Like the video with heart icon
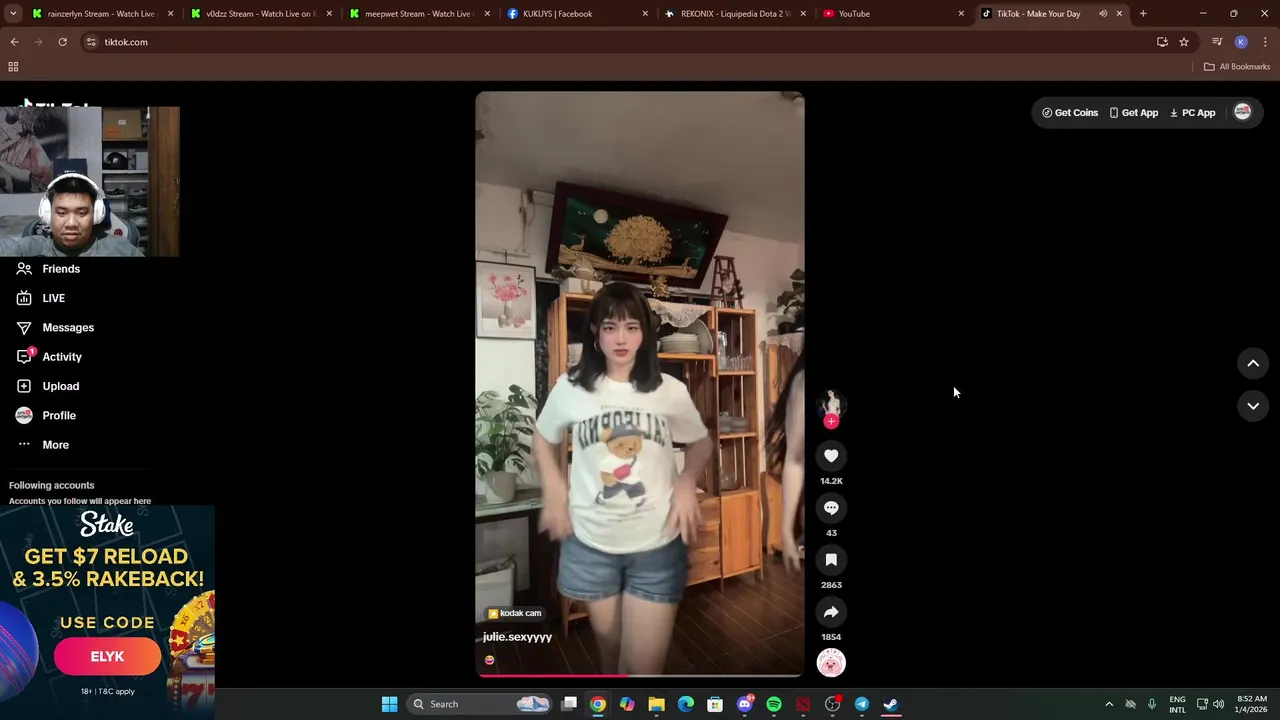 click(831, 456)
